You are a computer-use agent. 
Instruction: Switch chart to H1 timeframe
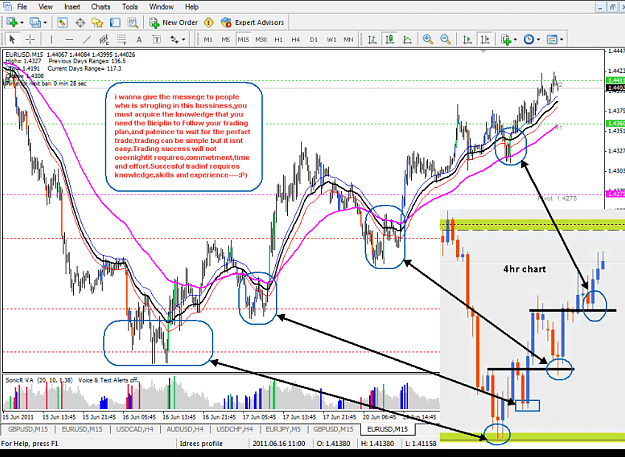tap(279, 39)
